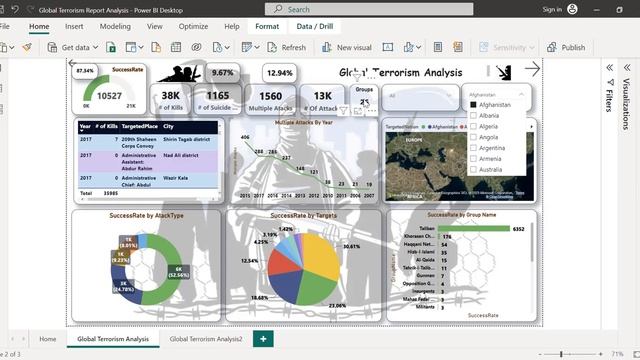Click the 1560 Multiple Attacks card
The image size is (640, 360).
[x=271, y=100]
